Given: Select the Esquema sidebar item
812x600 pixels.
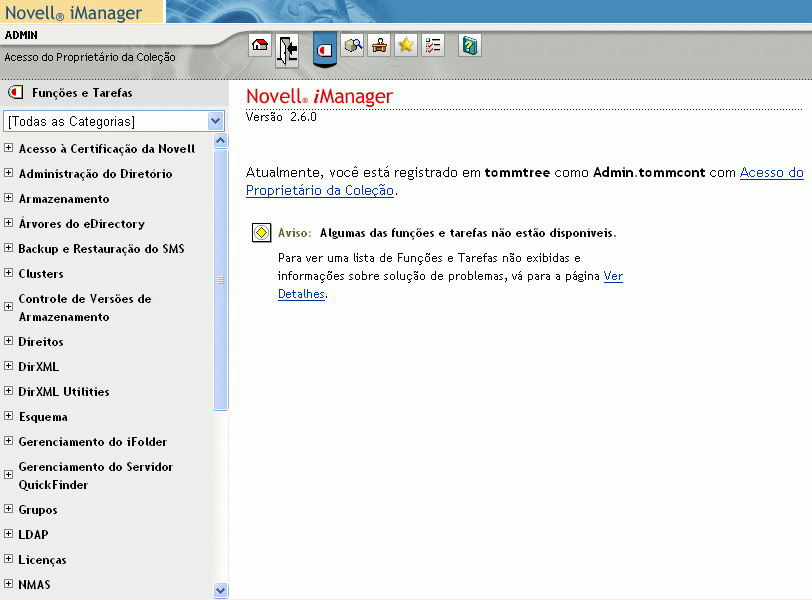Looking at the screenshot, I should pos(43,417).
